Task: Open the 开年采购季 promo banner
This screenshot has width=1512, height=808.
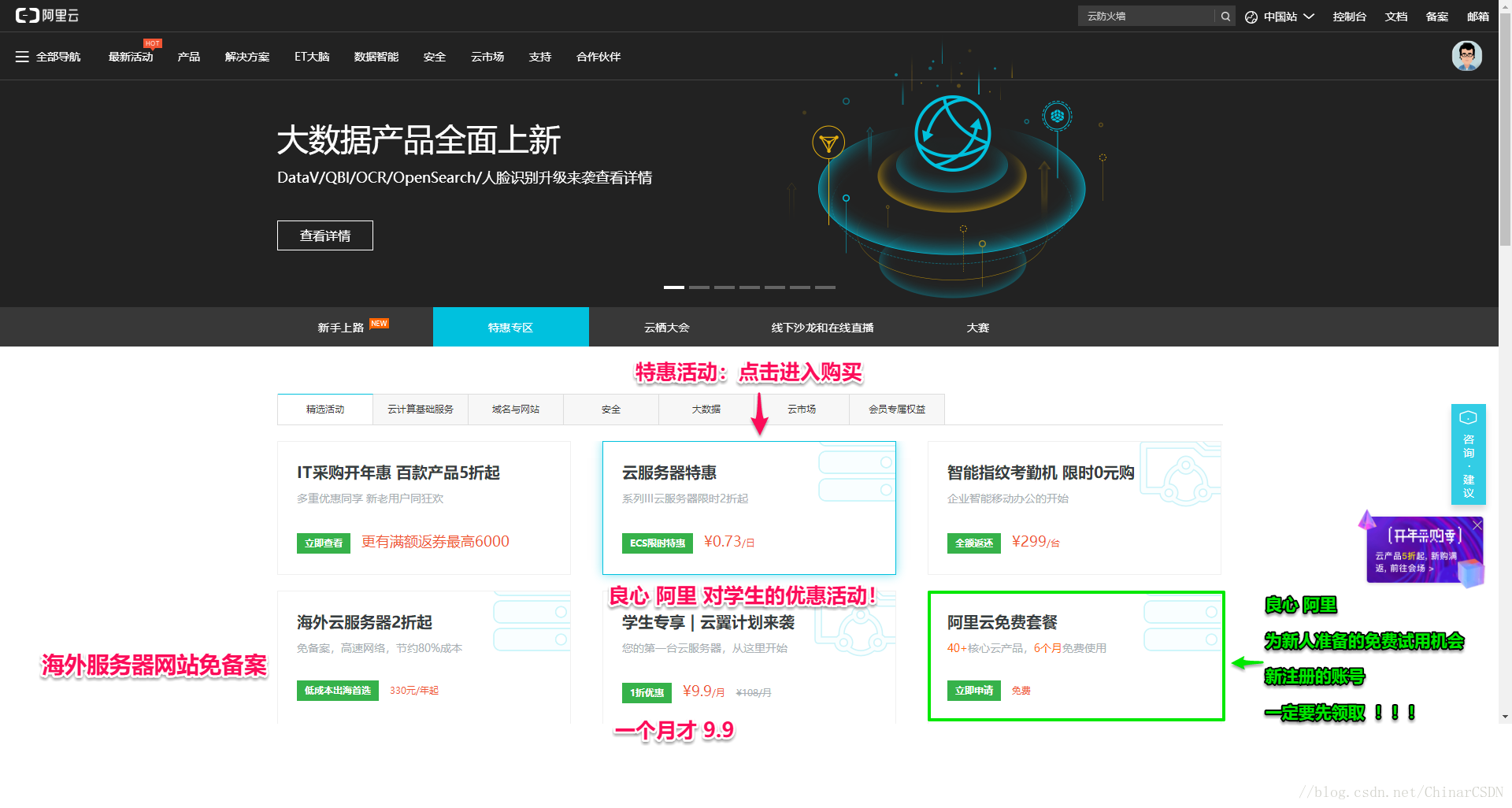Action: 1423,551
